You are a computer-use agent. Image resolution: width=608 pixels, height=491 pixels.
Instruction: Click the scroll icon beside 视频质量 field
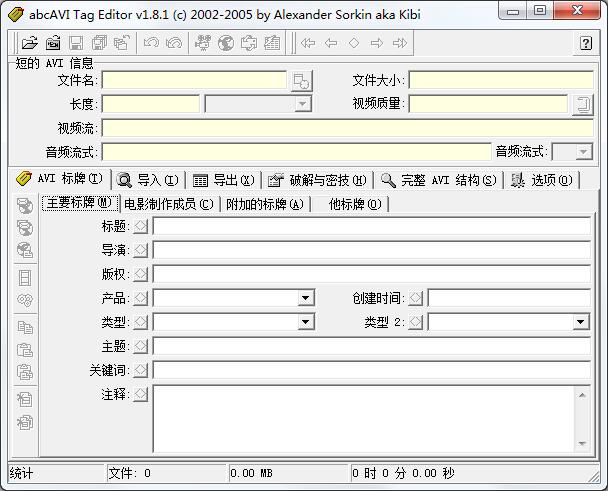(x=583, y=105)
